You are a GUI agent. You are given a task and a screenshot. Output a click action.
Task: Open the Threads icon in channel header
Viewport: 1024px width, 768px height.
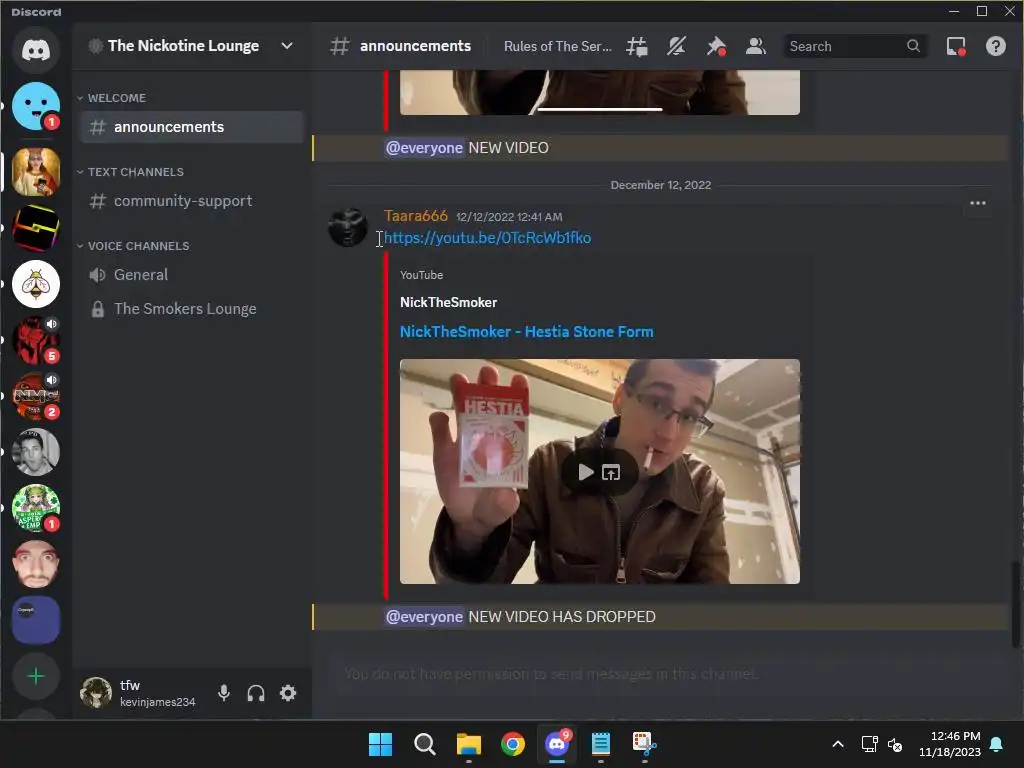[637, 46]
